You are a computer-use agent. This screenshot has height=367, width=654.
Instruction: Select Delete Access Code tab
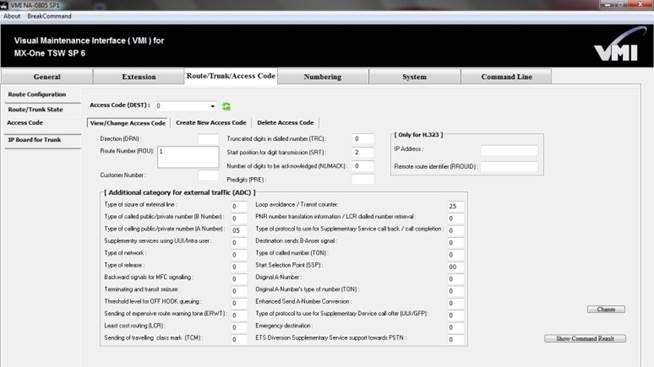[285, 123]
